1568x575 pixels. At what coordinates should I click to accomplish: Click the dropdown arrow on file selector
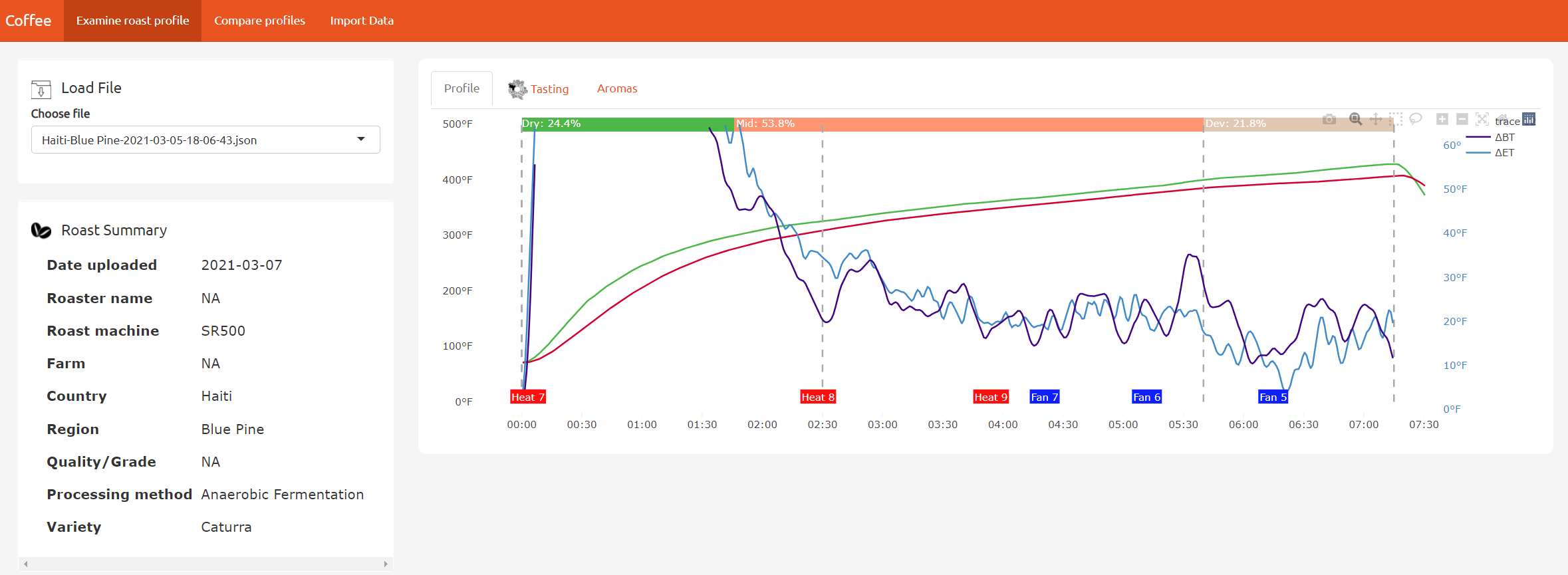point(361,140)
